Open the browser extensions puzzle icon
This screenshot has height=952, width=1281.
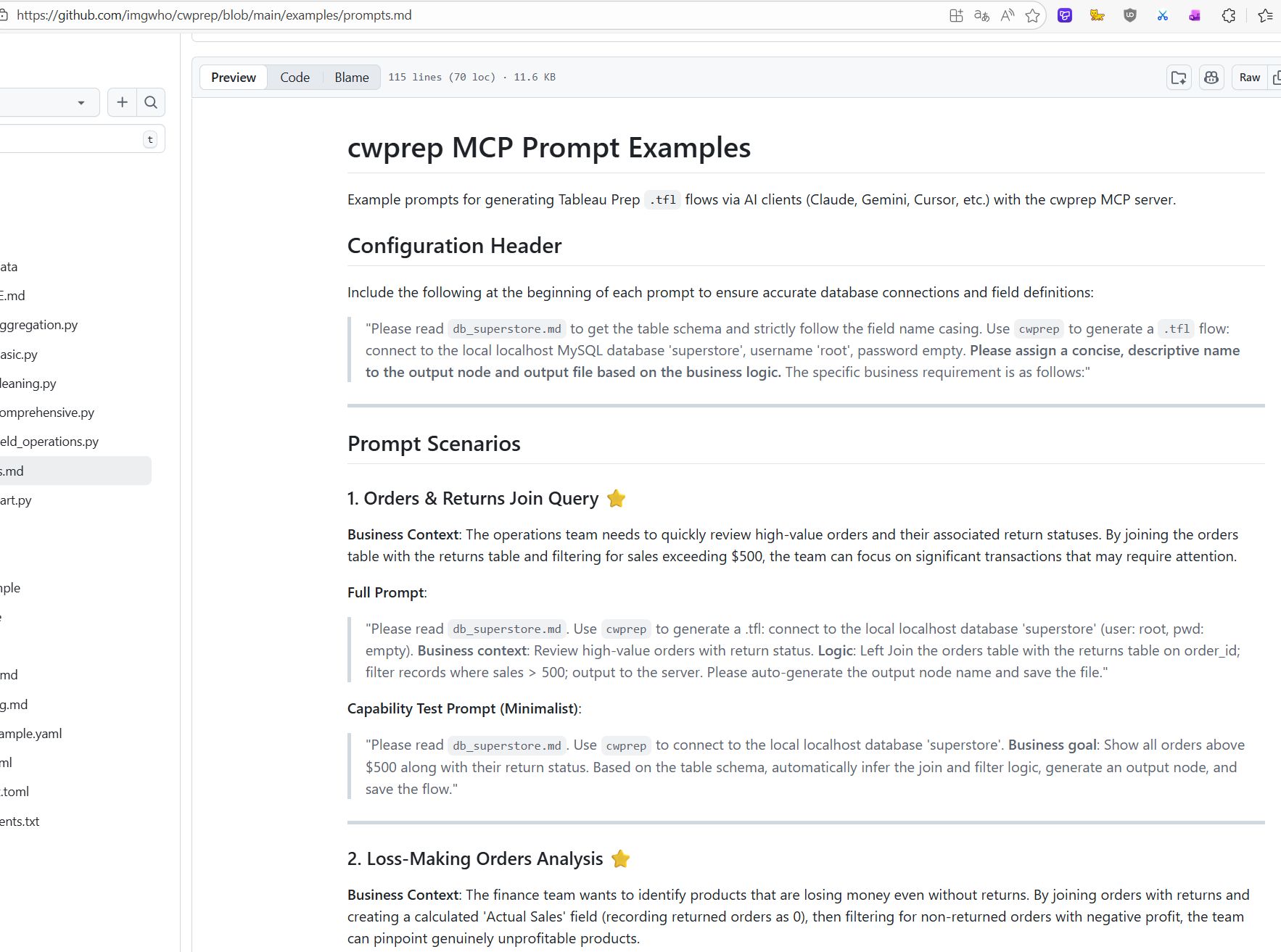point(1228,15)
